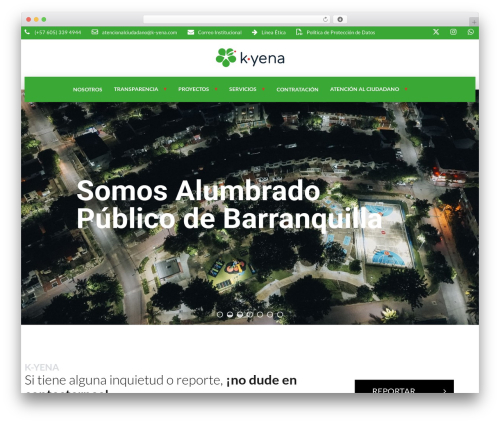Open the TRANSPARENCIA menu item
This screenshot has height=423, width=500.
[136, 89]
